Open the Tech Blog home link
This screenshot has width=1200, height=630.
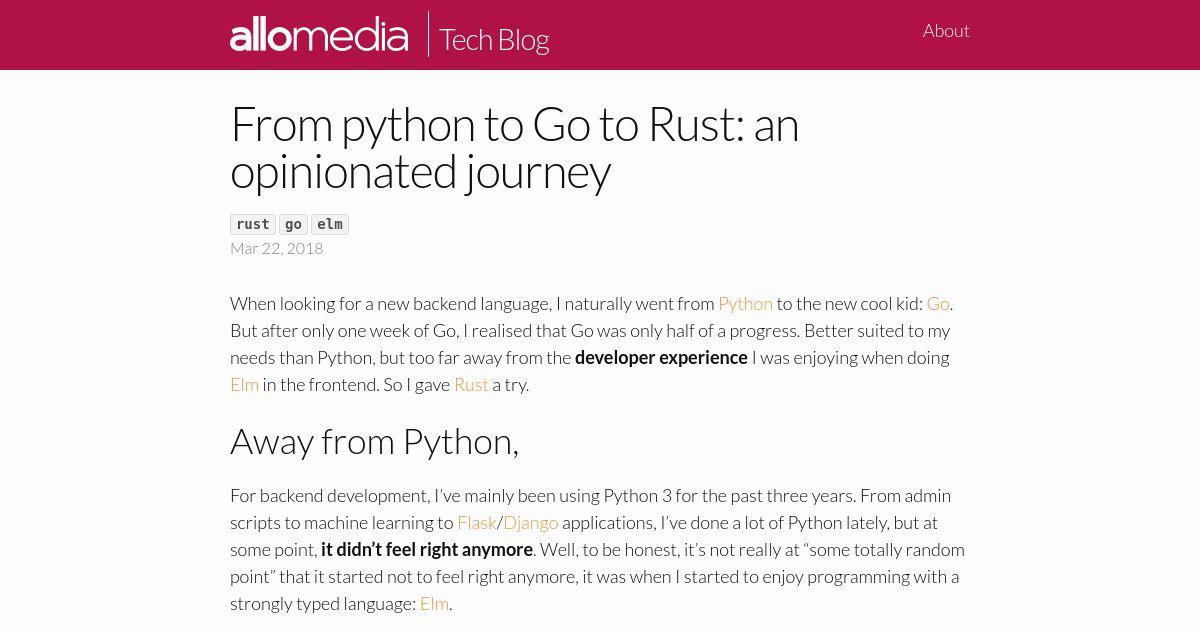coord(494,39)
